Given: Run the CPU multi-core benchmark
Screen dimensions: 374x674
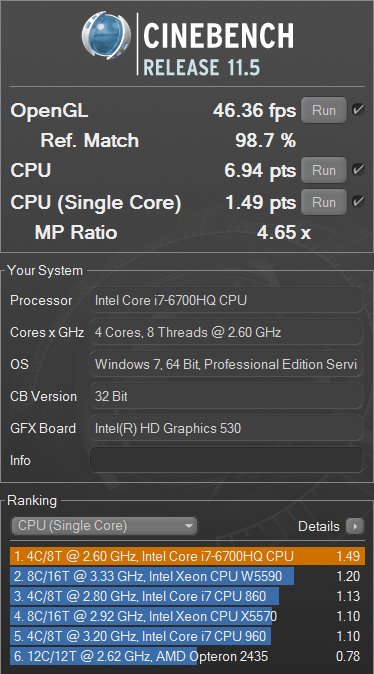Looking at the screenshot, I should (324, 170).
